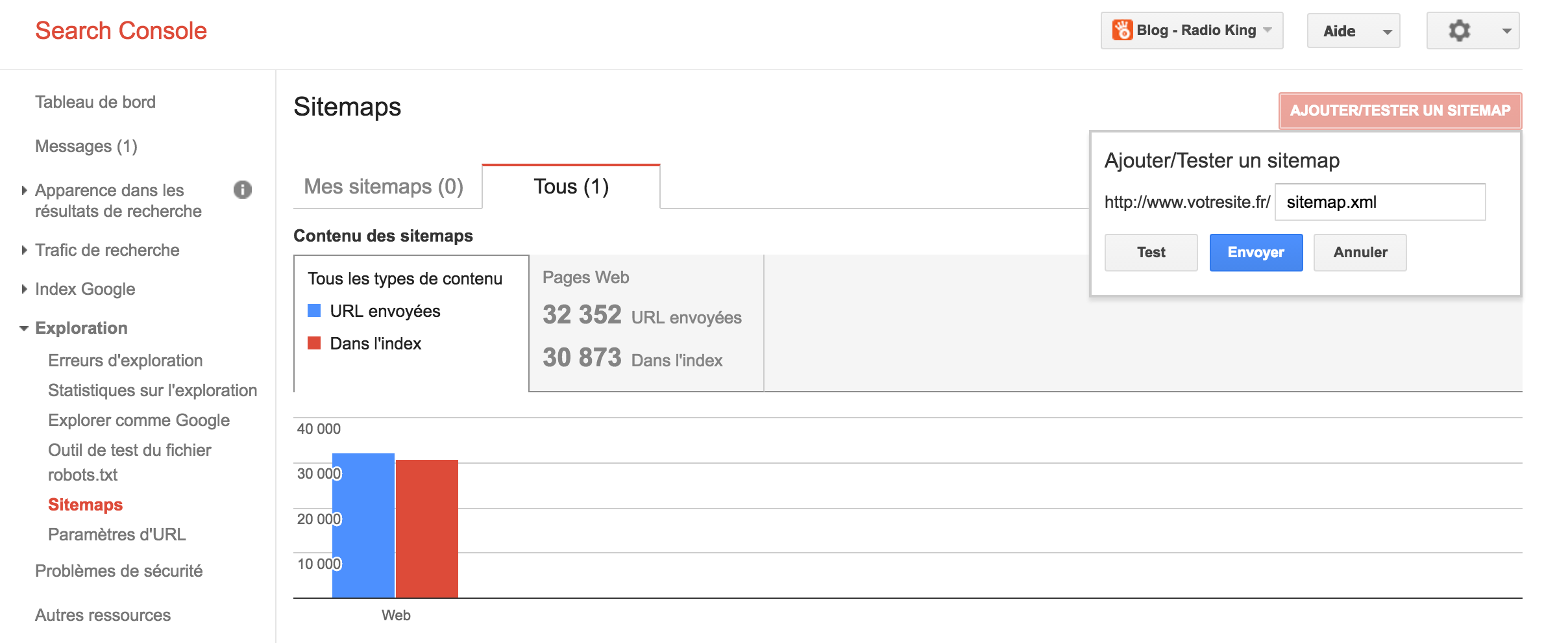
Task: Click the red Dans l'index legend square
Action: click(x=314, y=343)
